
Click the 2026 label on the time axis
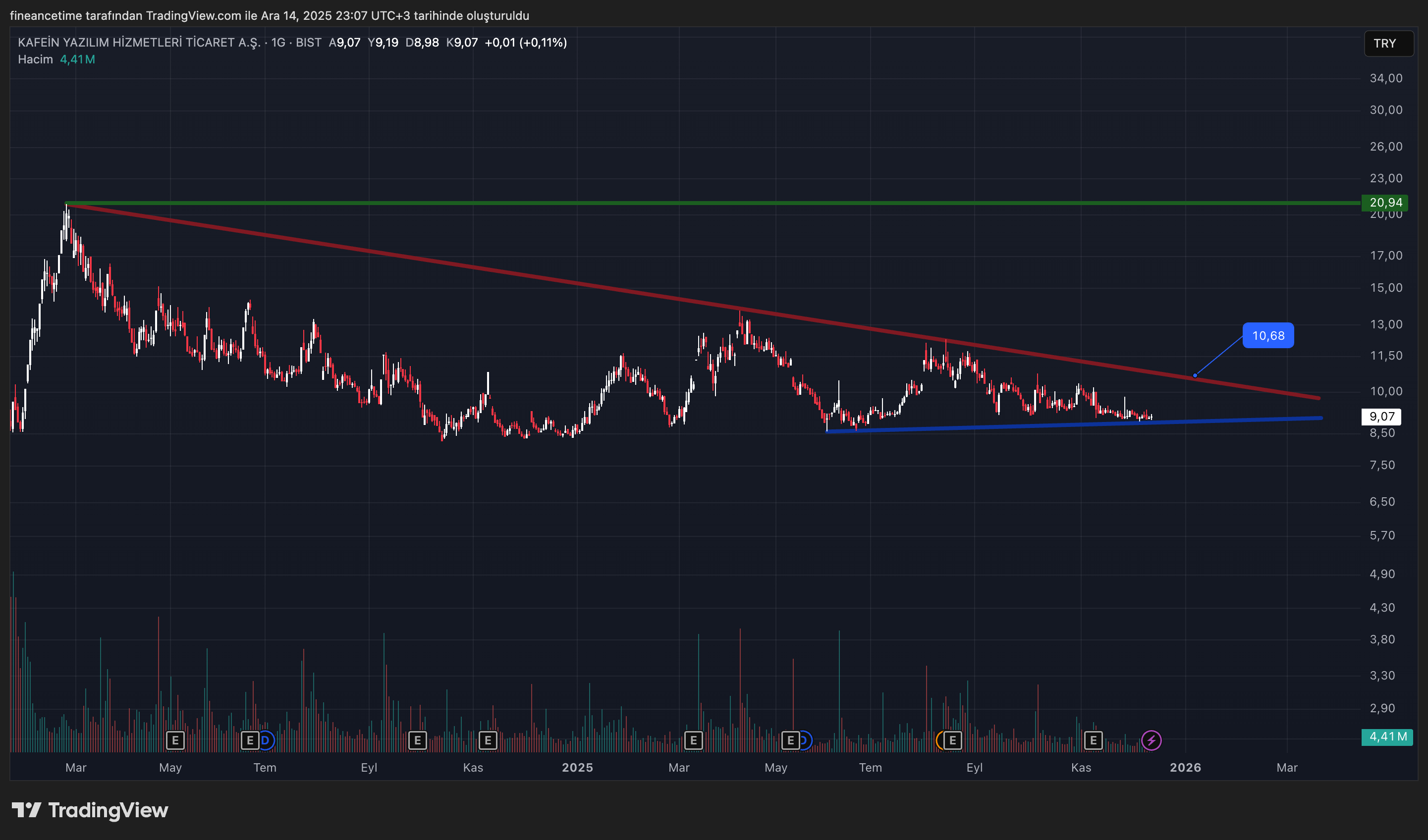(1185, 768)
